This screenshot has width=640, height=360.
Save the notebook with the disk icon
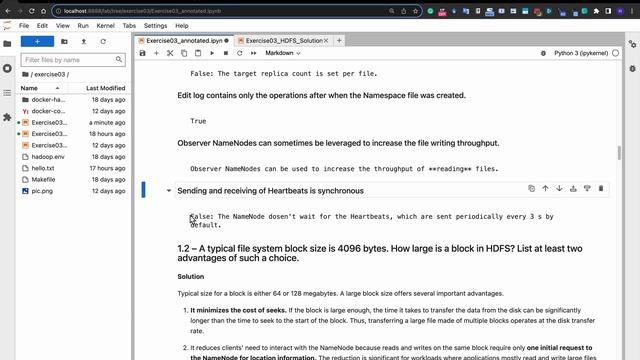[142, 53]
